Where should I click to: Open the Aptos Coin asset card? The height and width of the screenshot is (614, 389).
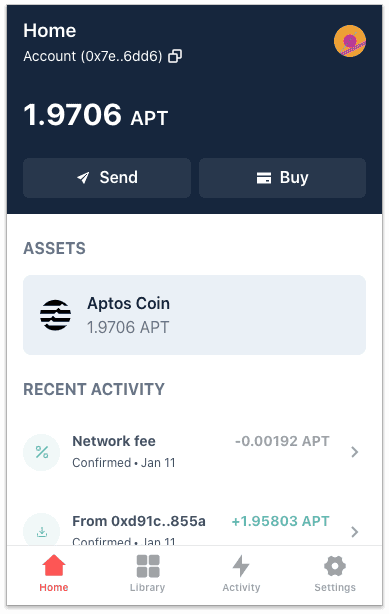[x=194, y=315]
